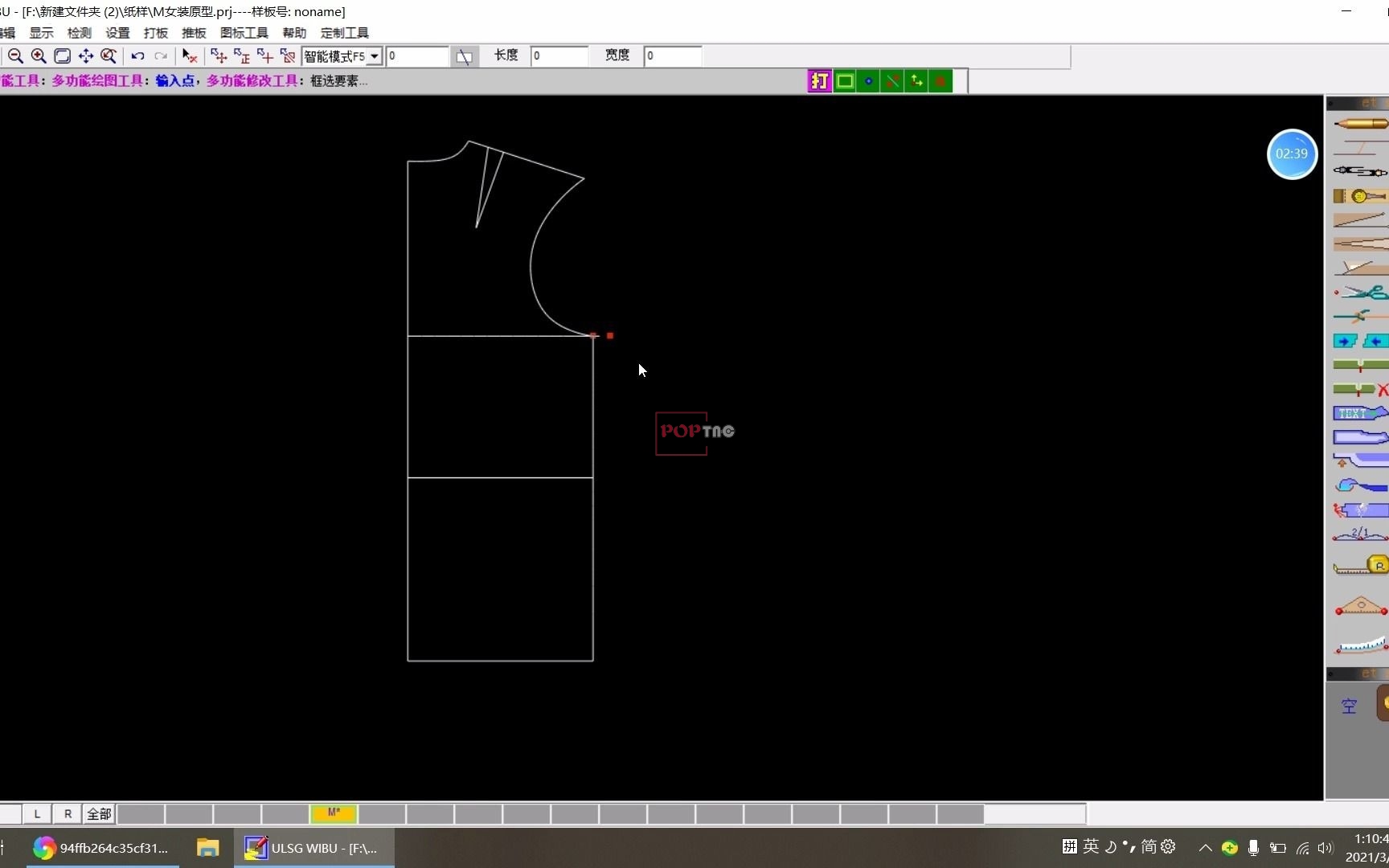Image resolution: width=1389 pixels, height=868 pixels.
Task: Open the 智能模式F5 mode dropdown
Action: point(375,56)
